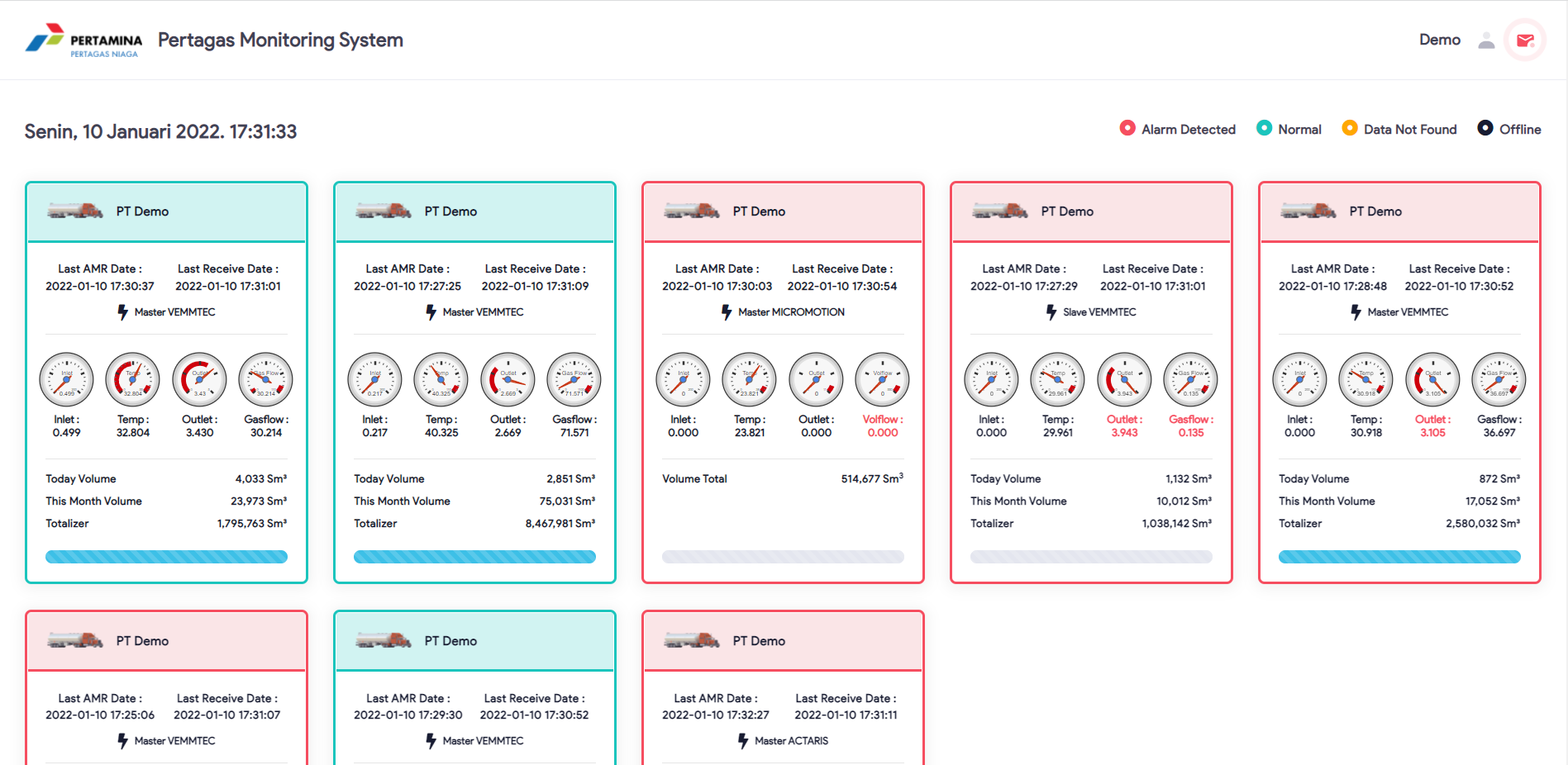The width and height of the screenshot is (1568, 765).
Task: Click the Temp gauge reading 32.804
Action: (x=132, y=379)
